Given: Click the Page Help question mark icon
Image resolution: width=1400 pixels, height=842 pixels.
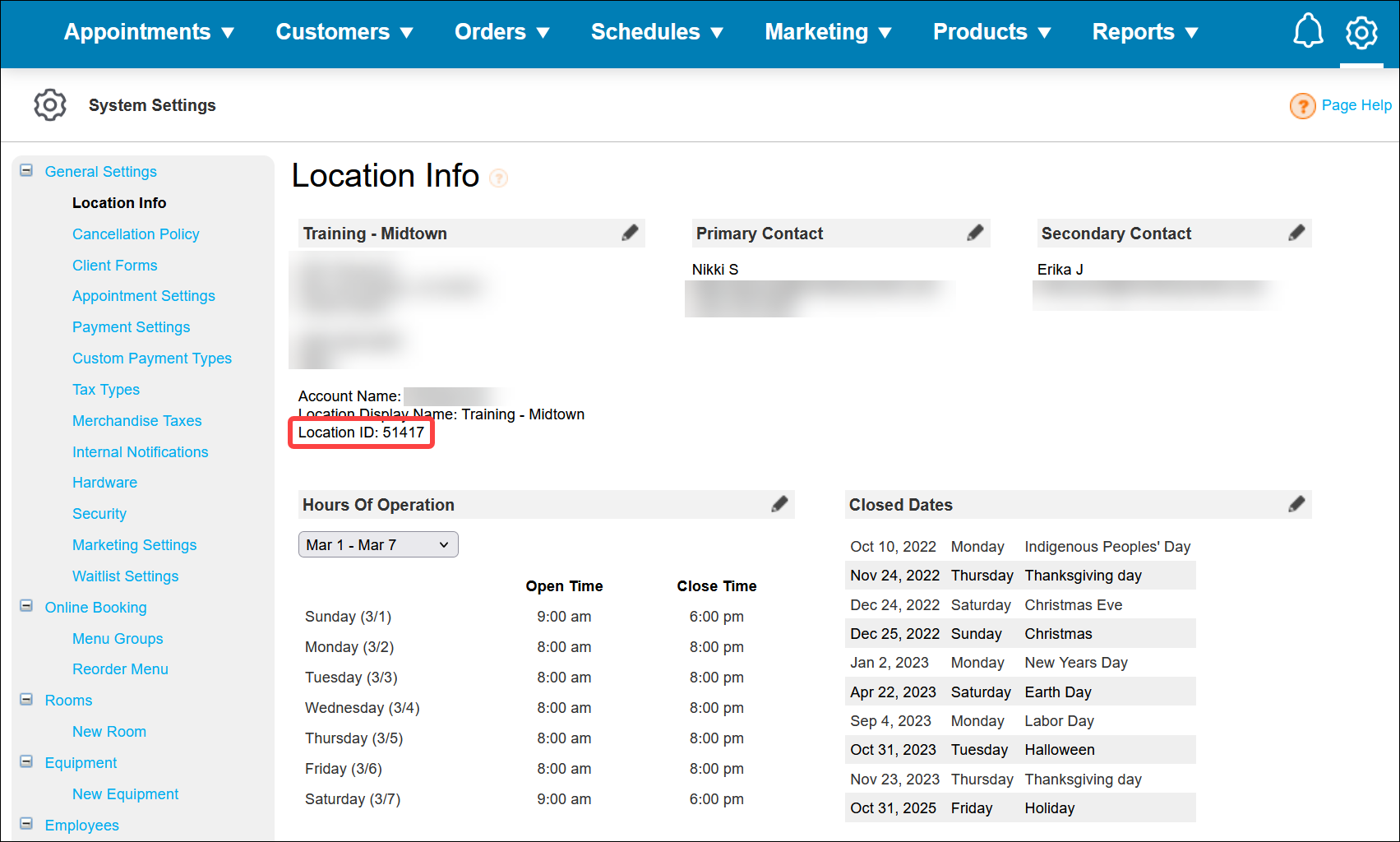Looking at the screenshot, I should (x=1302, y=106).
